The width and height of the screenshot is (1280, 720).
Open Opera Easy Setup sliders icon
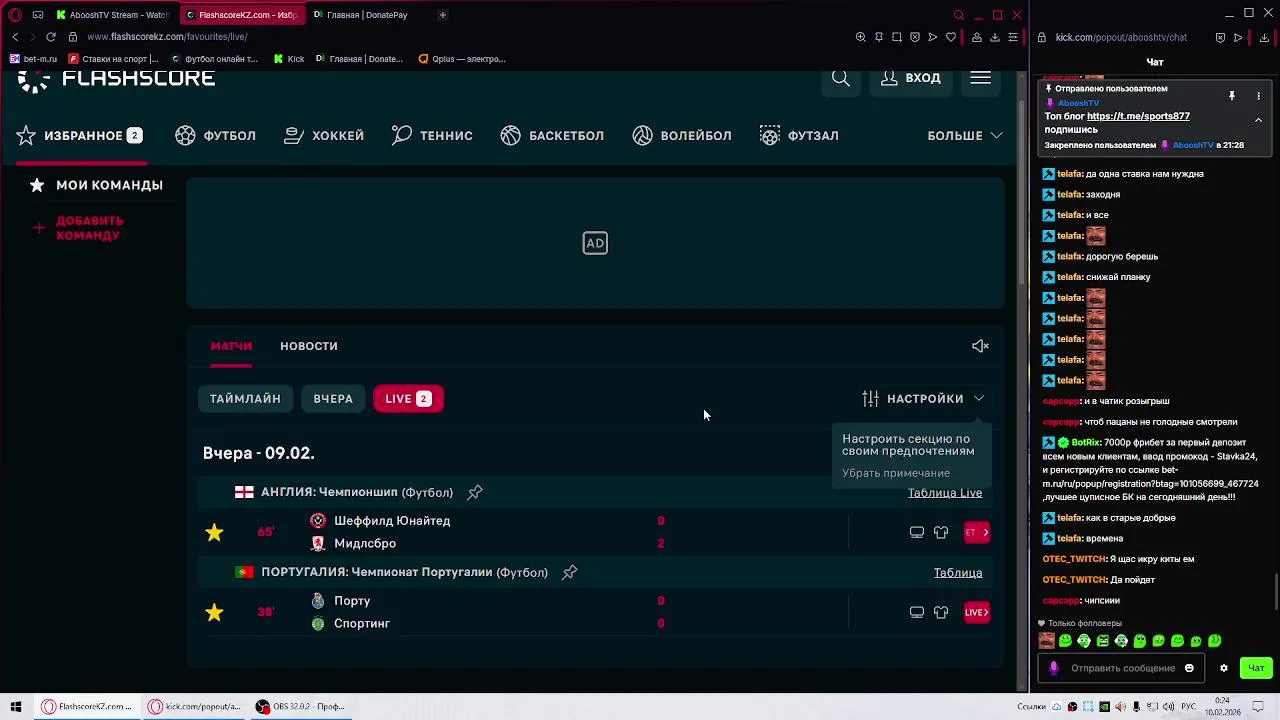(1013, 37)
